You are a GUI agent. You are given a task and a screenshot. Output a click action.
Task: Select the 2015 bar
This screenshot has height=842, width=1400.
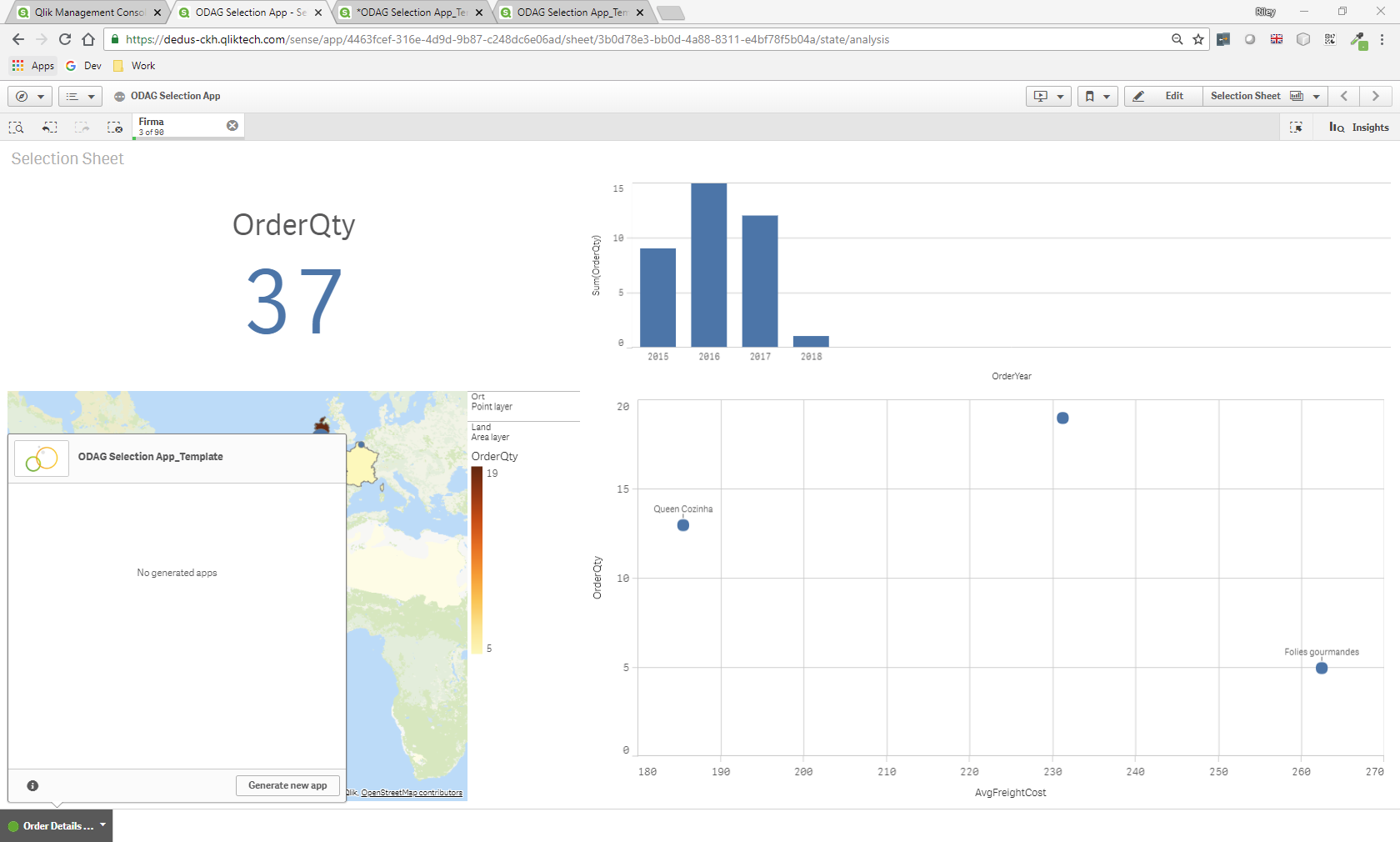click(x=657, y=297)
